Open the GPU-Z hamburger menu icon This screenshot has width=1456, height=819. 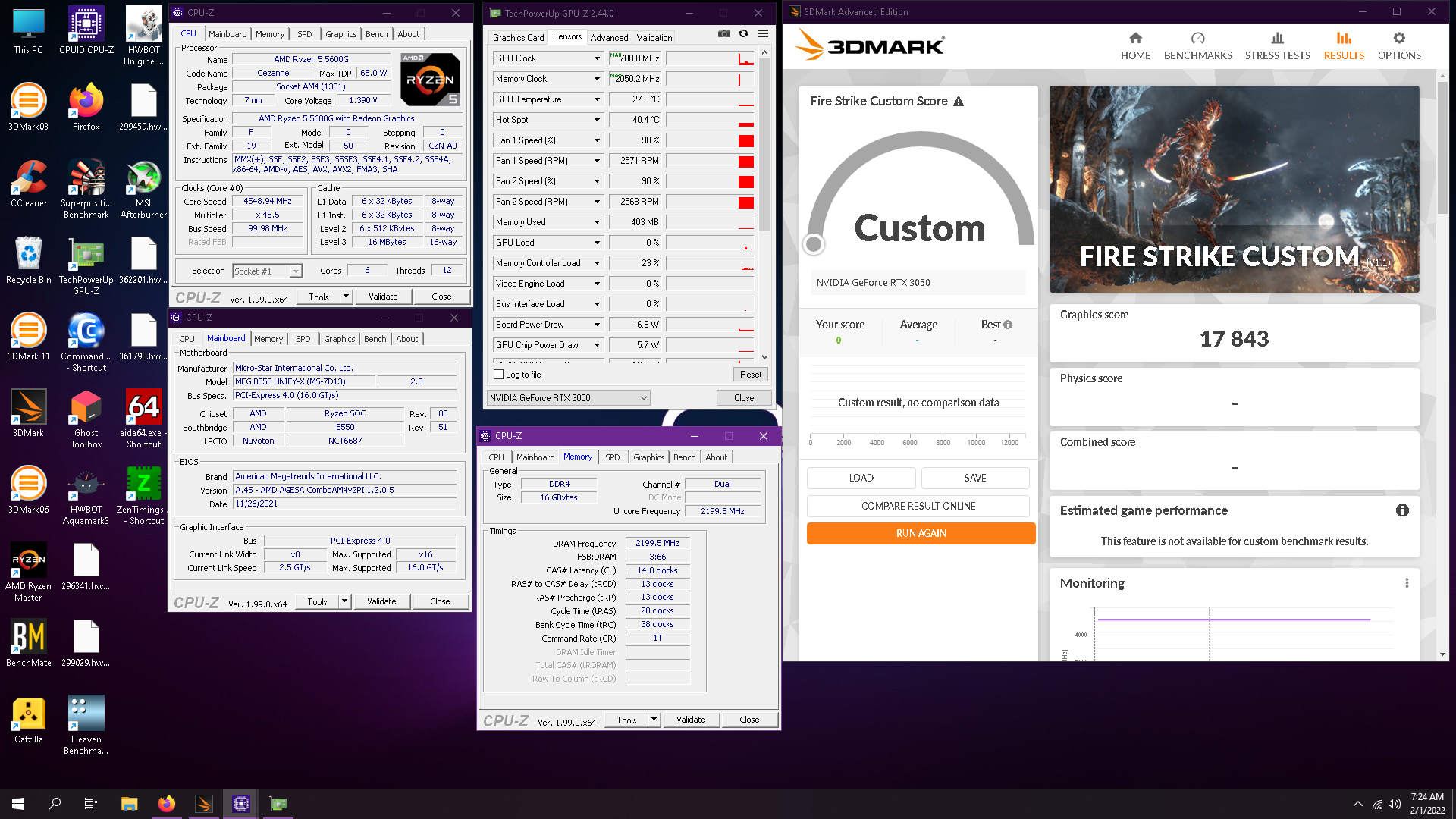[763, 33]
